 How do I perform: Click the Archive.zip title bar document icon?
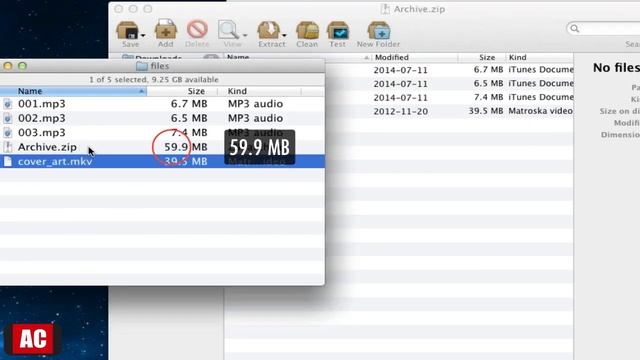tap(384, 9)
